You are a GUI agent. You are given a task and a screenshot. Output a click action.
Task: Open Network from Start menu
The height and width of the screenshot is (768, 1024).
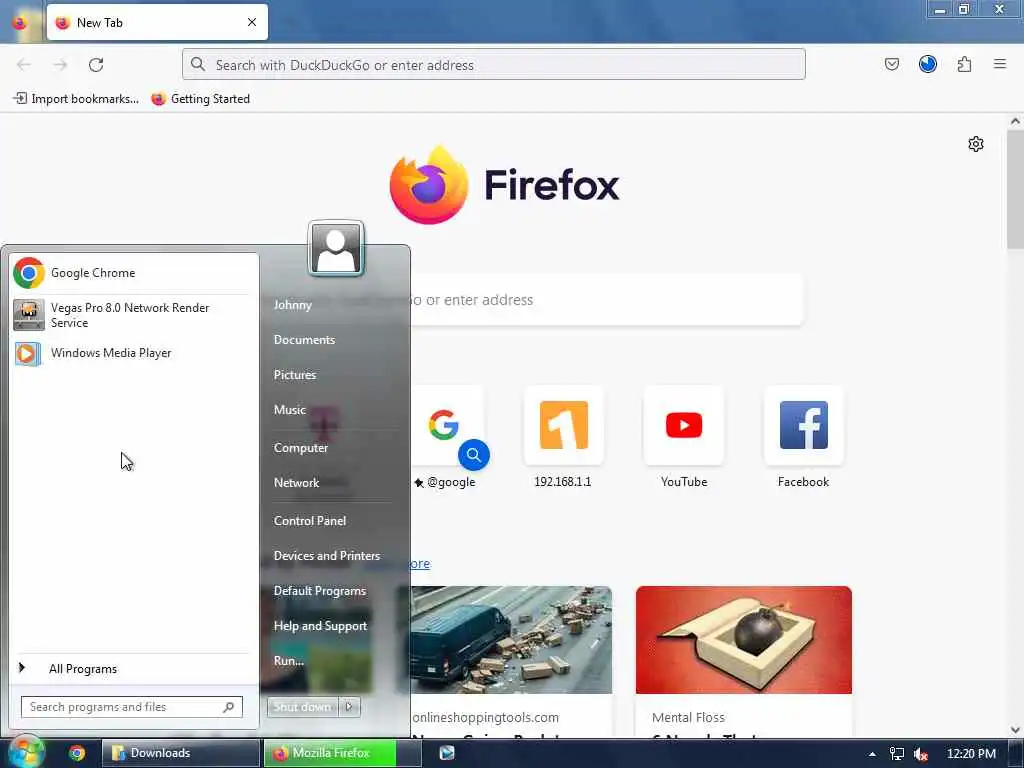(x=296, y=483)
